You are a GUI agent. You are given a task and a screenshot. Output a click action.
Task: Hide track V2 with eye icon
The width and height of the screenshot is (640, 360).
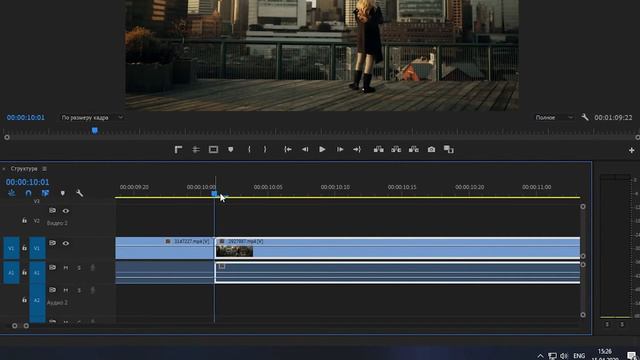point(66,211)
